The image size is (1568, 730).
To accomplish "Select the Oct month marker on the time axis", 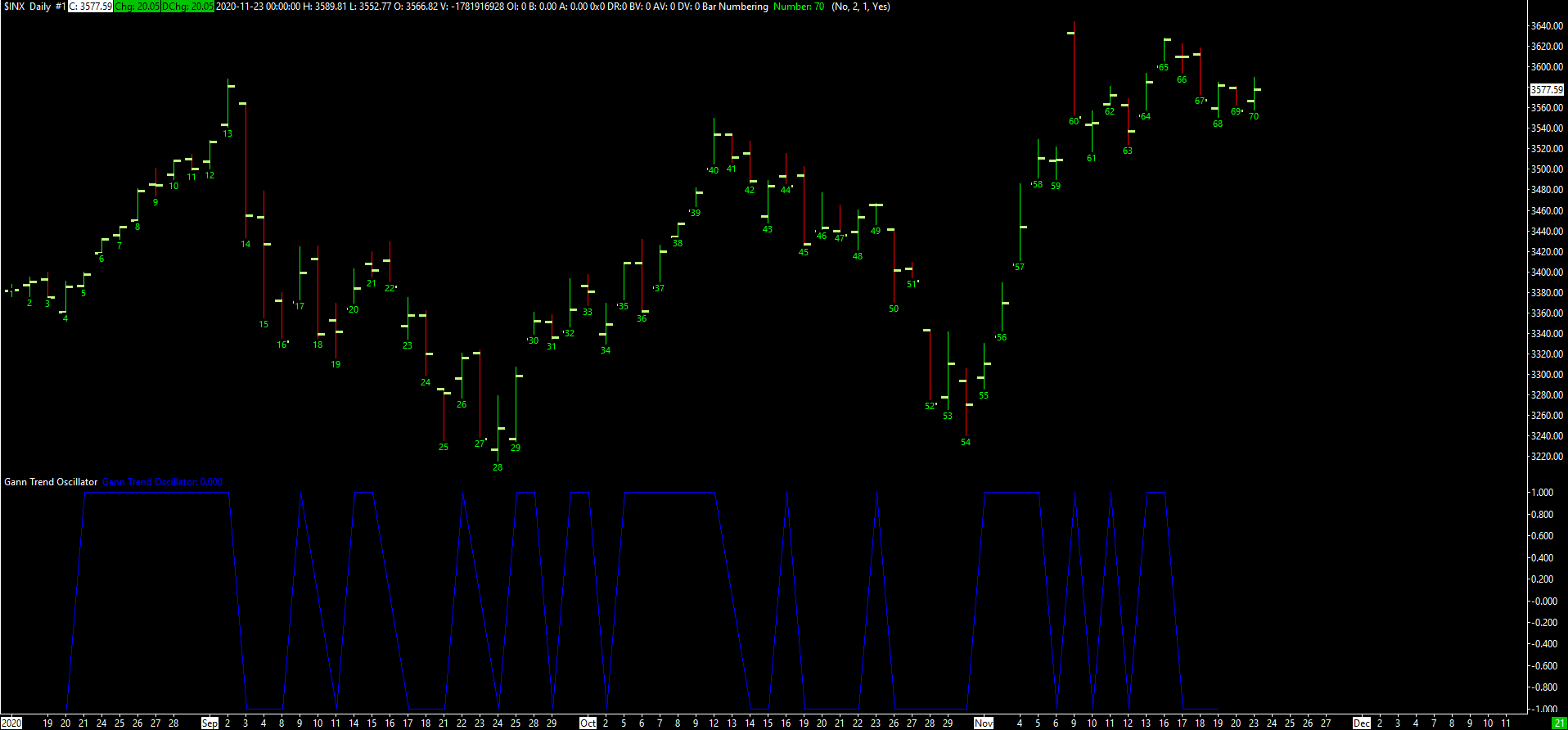I will [588, 723].
